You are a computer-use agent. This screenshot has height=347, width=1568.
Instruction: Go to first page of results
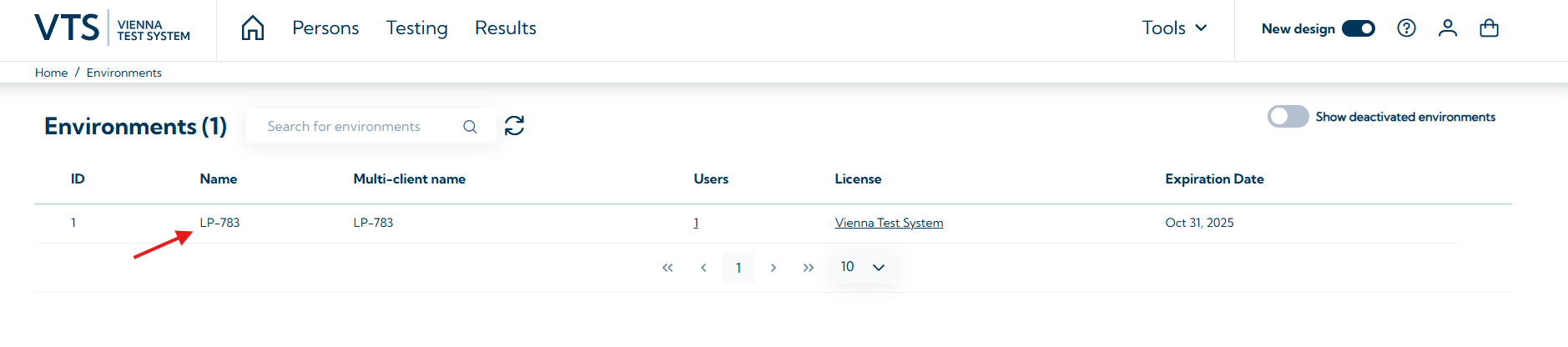tap(668, 268)
